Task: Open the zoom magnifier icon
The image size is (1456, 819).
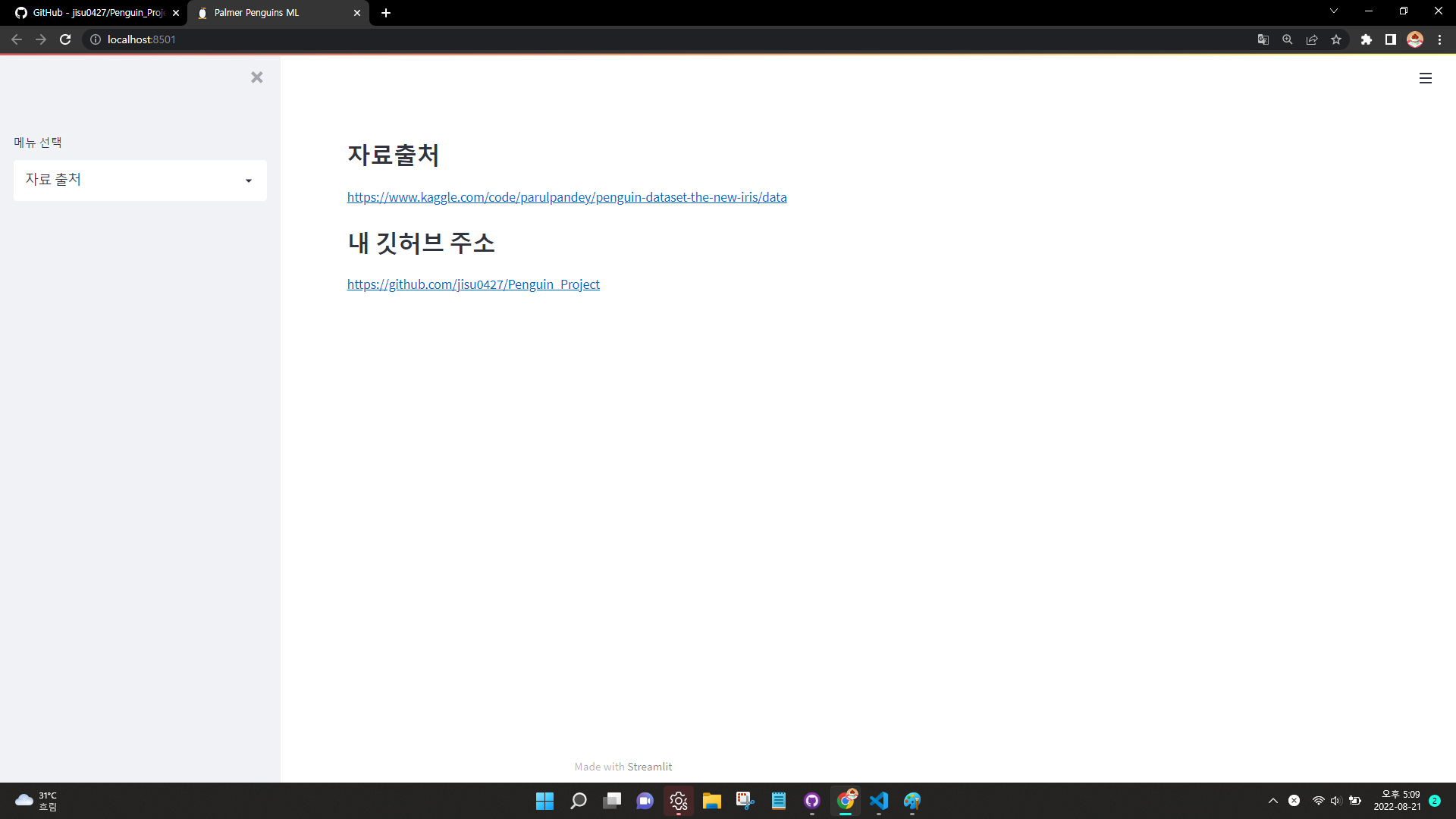Action: coord(1288,39)
